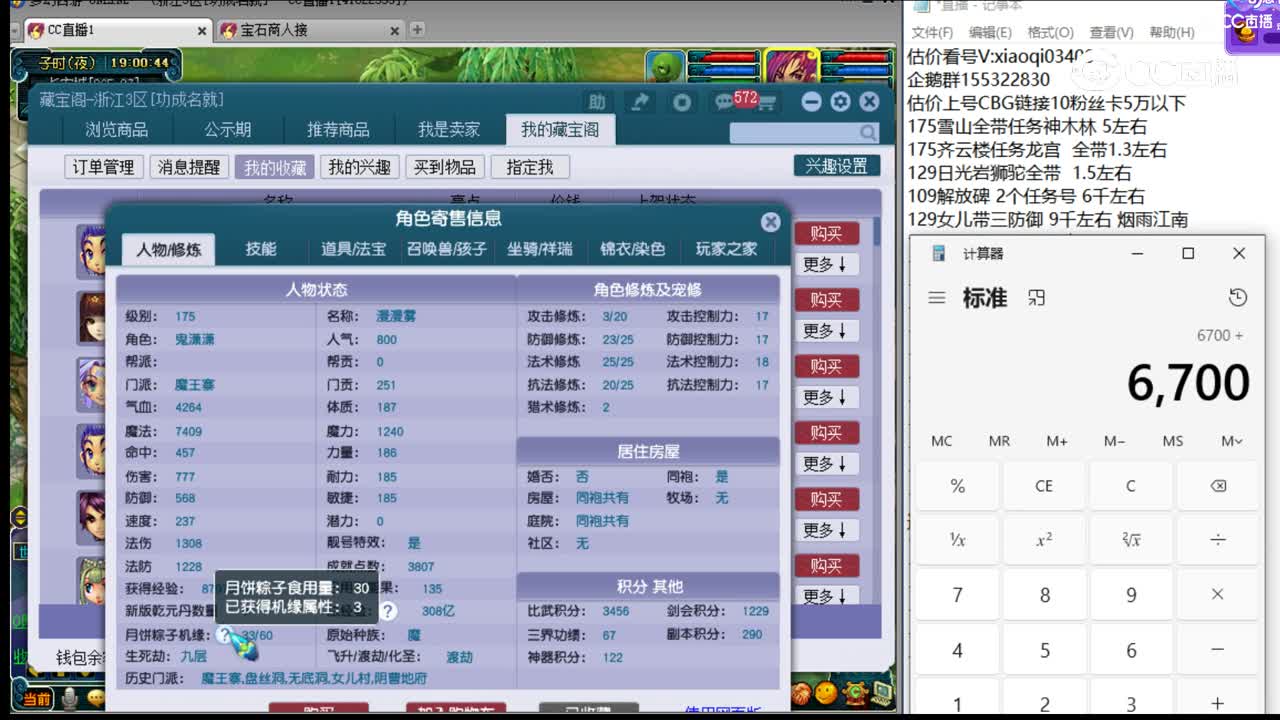Go to the 推荐商品 tab
This screenshot has width=1280, height=720.
point(338,130)
